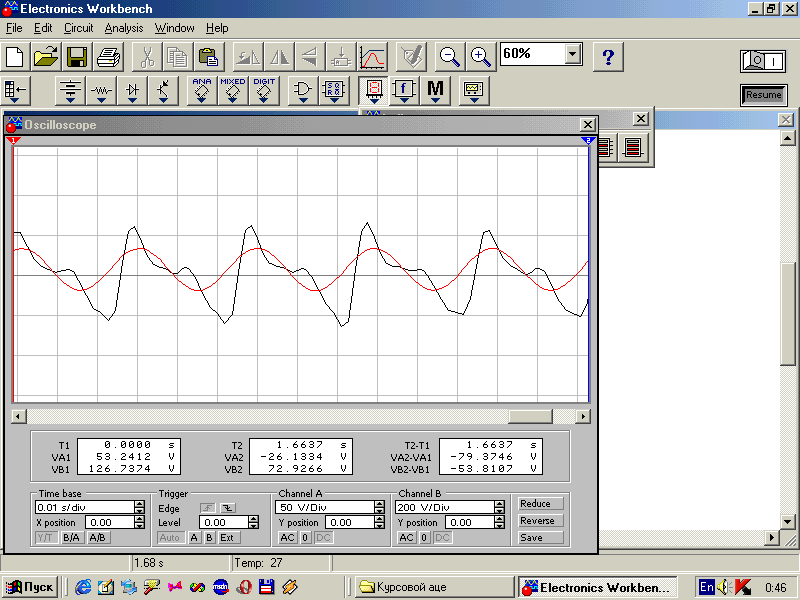The width and height of the screenshot is (800, 600).
Task: Open the Instruments parts bin
Action: 473,91
